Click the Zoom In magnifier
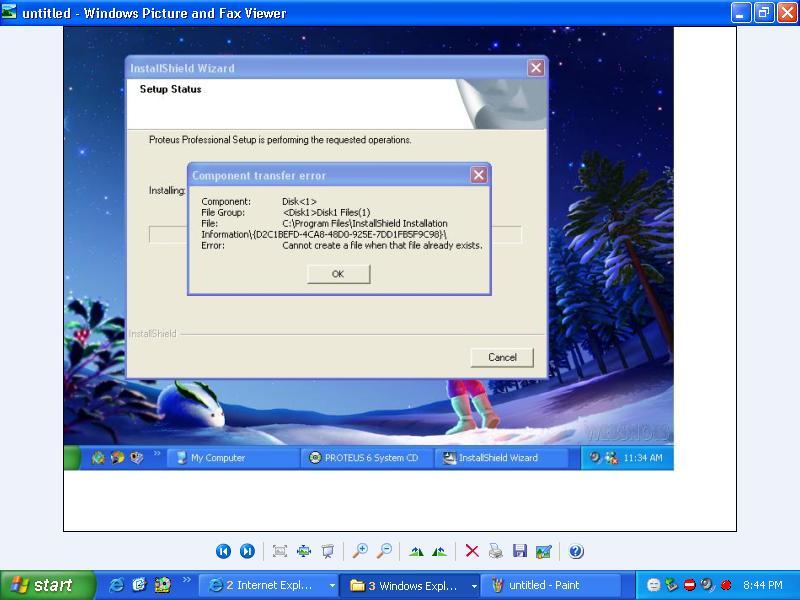This screenshot has width=800, height=600. tap(360, 551)
